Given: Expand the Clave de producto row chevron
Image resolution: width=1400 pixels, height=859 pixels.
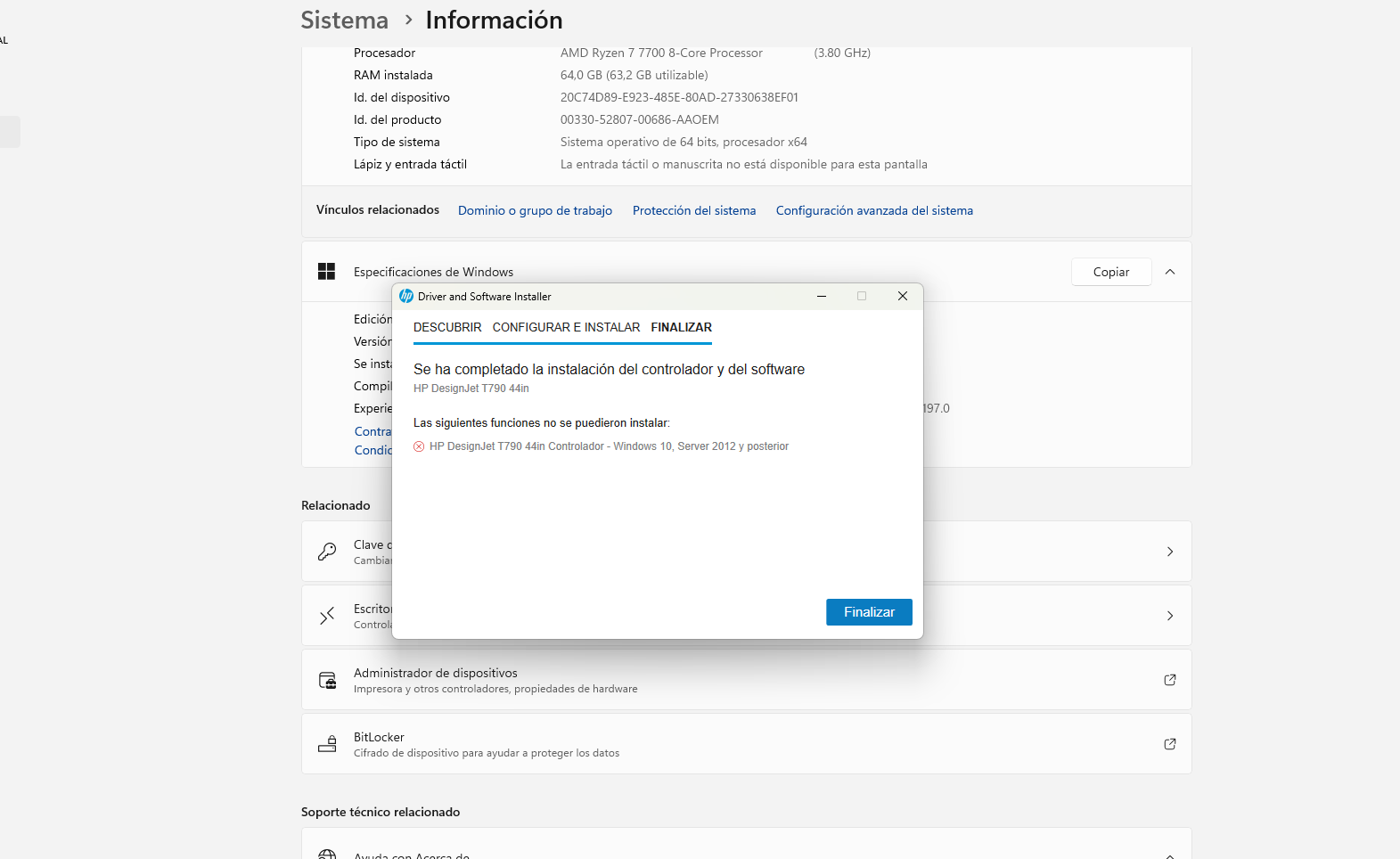Looking at the screenshot, I should coord(1170,552).
